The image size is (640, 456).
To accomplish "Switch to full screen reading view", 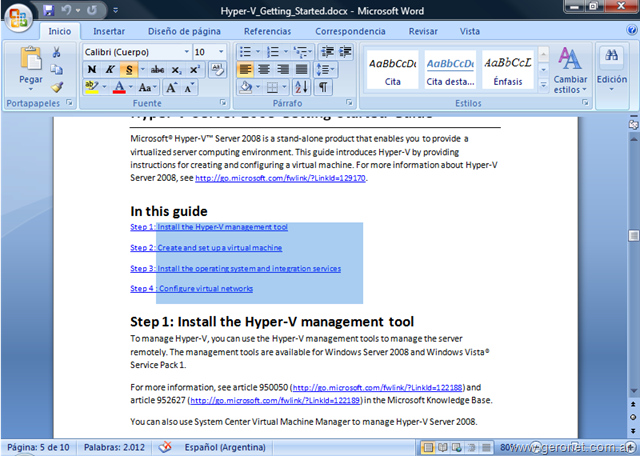I will coord(442,447).
